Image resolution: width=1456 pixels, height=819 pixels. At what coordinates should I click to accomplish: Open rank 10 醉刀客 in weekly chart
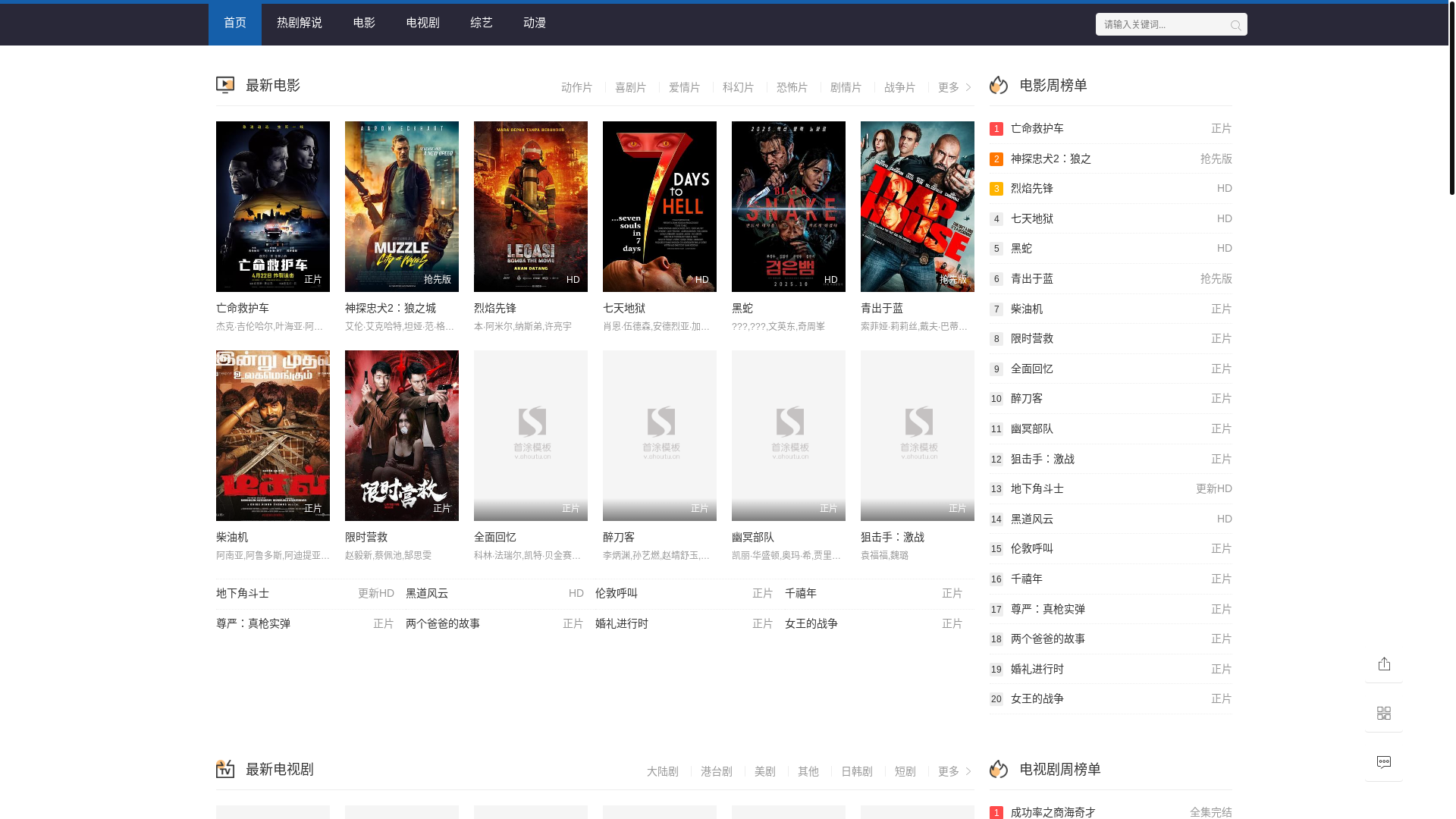click(x=1111, y=399)
